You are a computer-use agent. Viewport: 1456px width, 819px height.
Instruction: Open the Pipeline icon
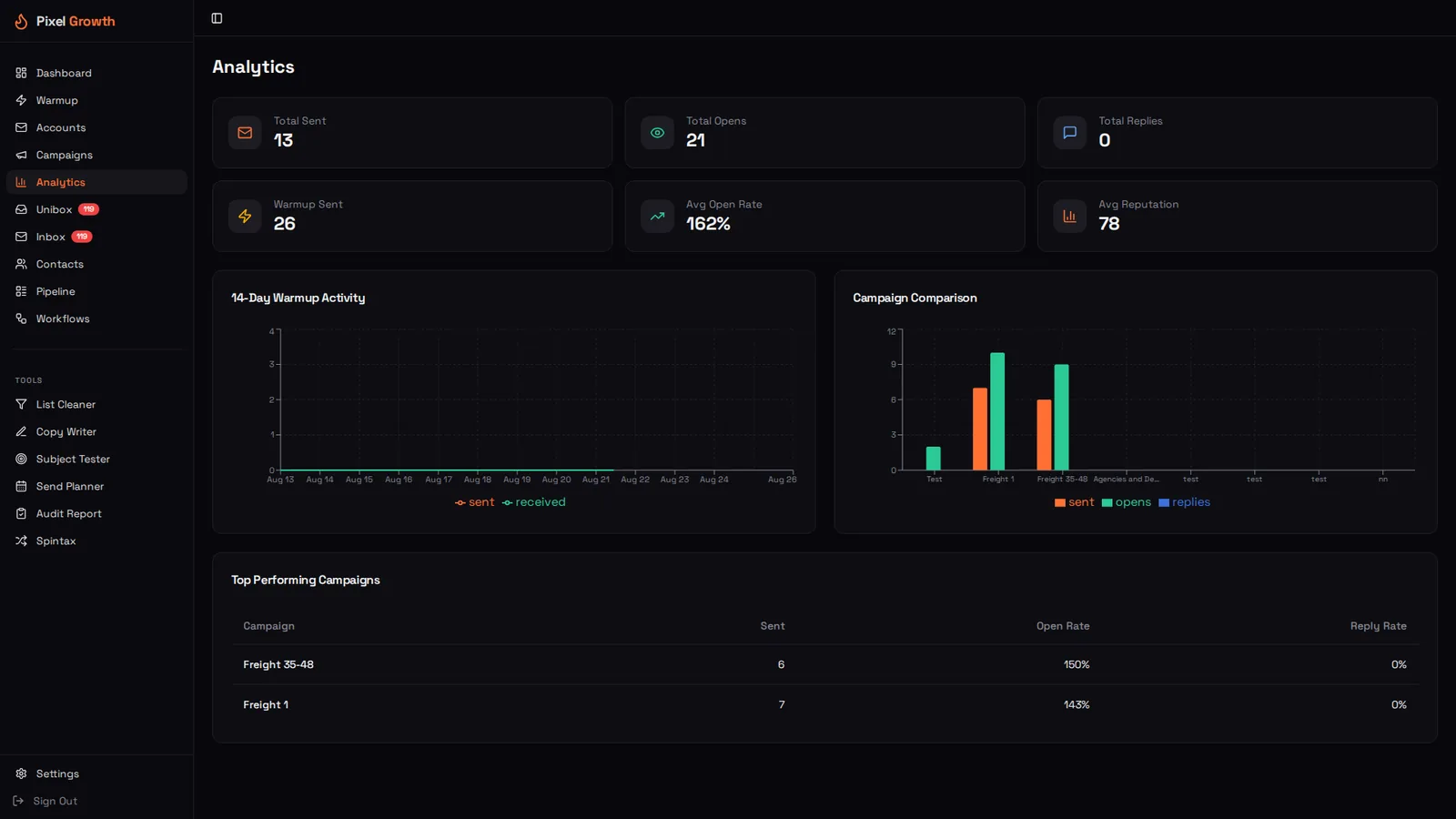click(21, 291)
